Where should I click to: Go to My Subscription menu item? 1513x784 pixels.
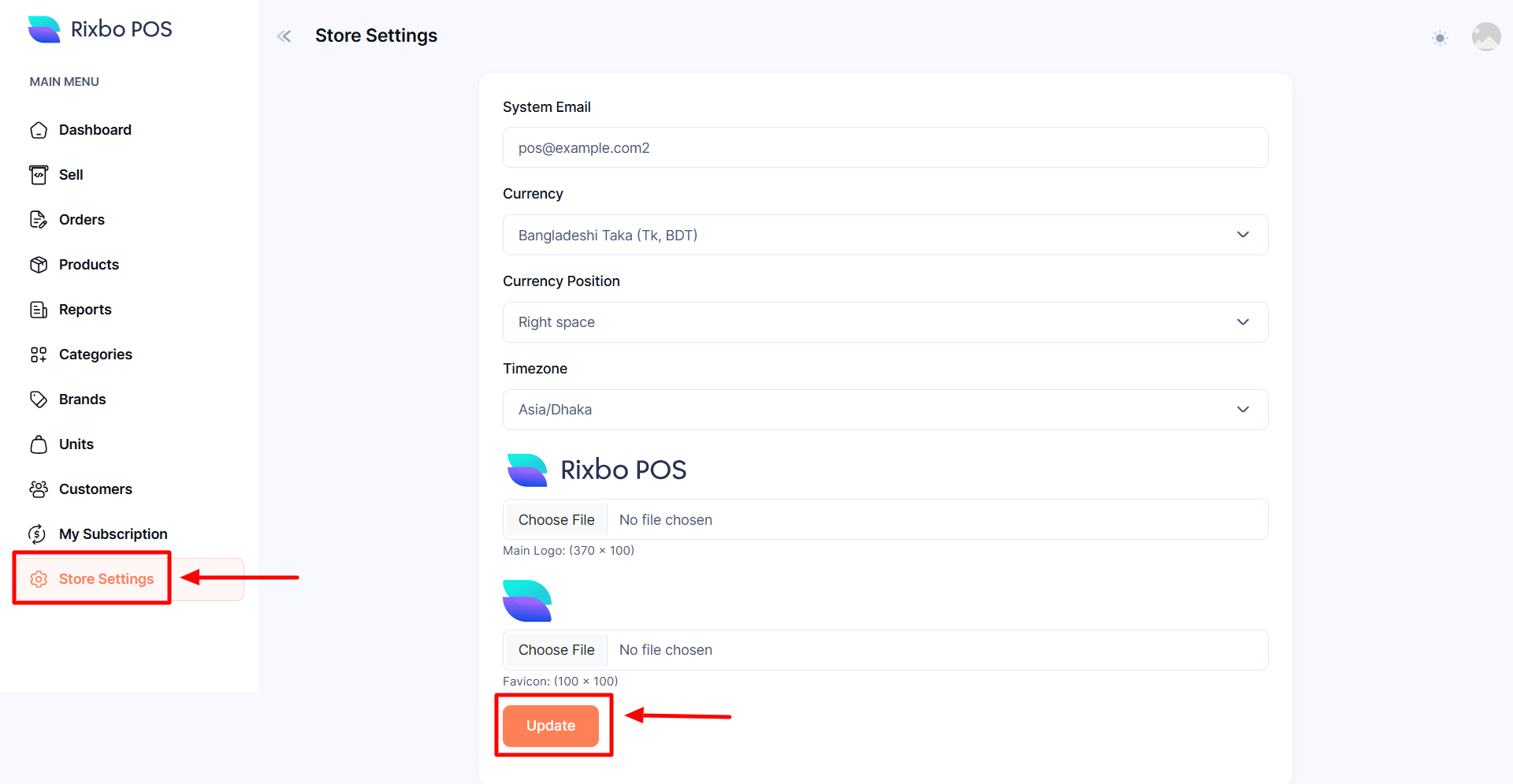[x=113, y=534]
